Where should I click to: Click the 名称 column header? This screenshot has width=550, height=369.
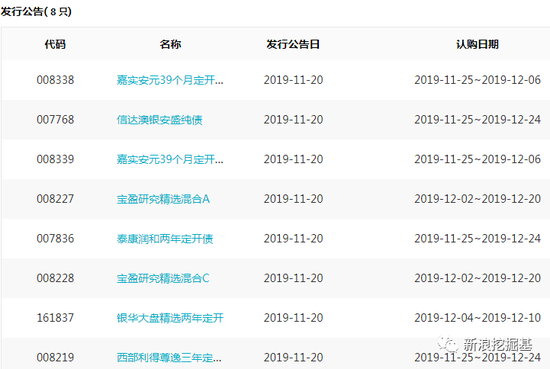point(170,45)
